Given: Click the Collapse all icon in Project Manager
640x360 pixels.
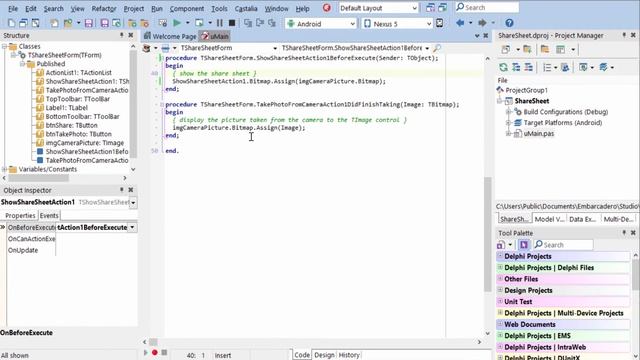Looking at the screenshot, I should point(528,67).
